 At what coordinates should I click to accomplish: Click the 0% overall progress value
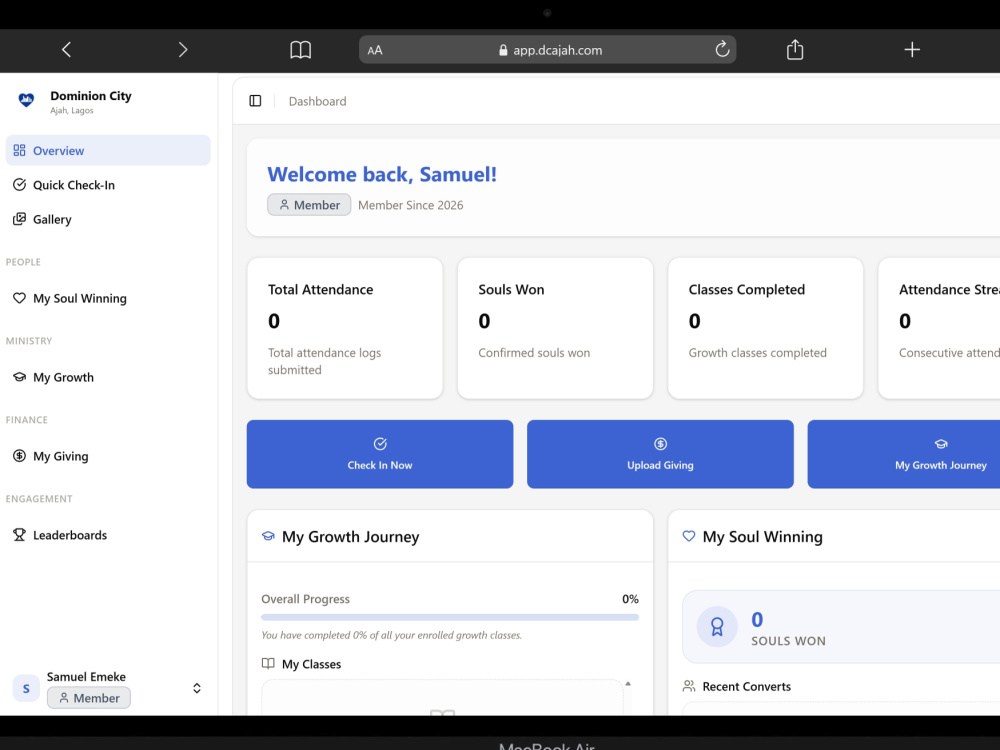(630, 599)
